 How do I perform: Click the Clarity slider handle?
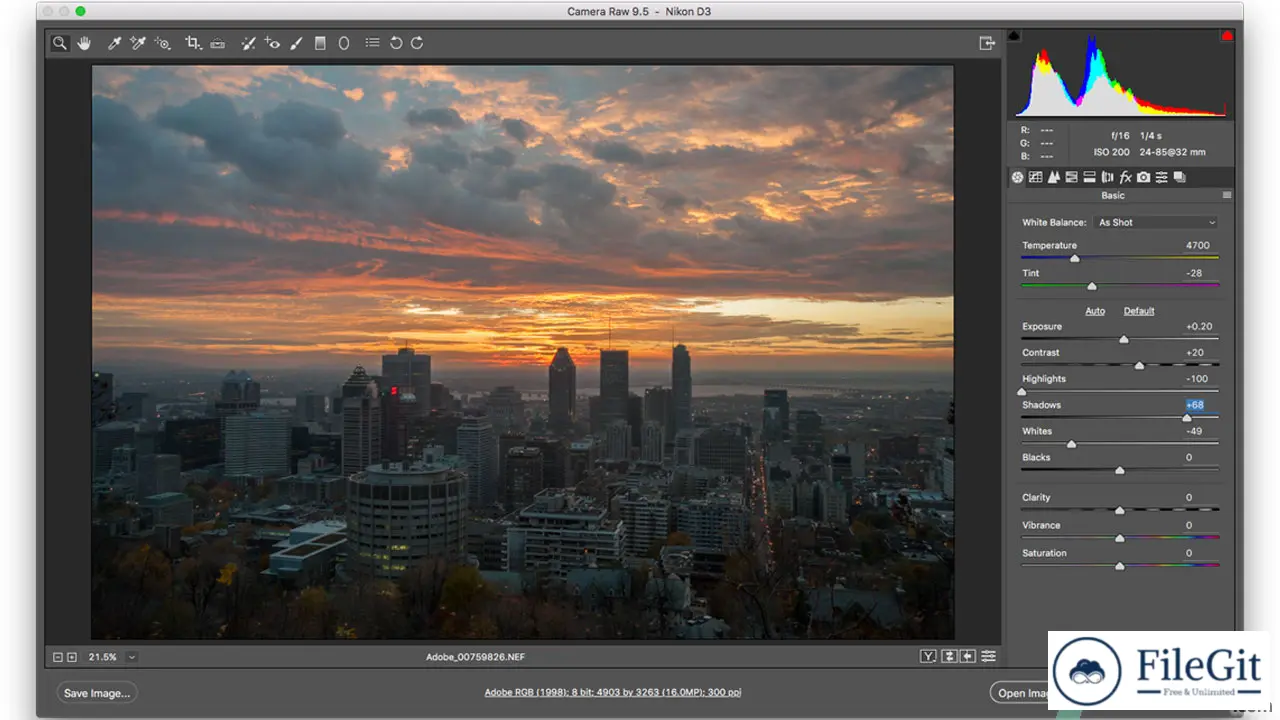coord(1120,510)
